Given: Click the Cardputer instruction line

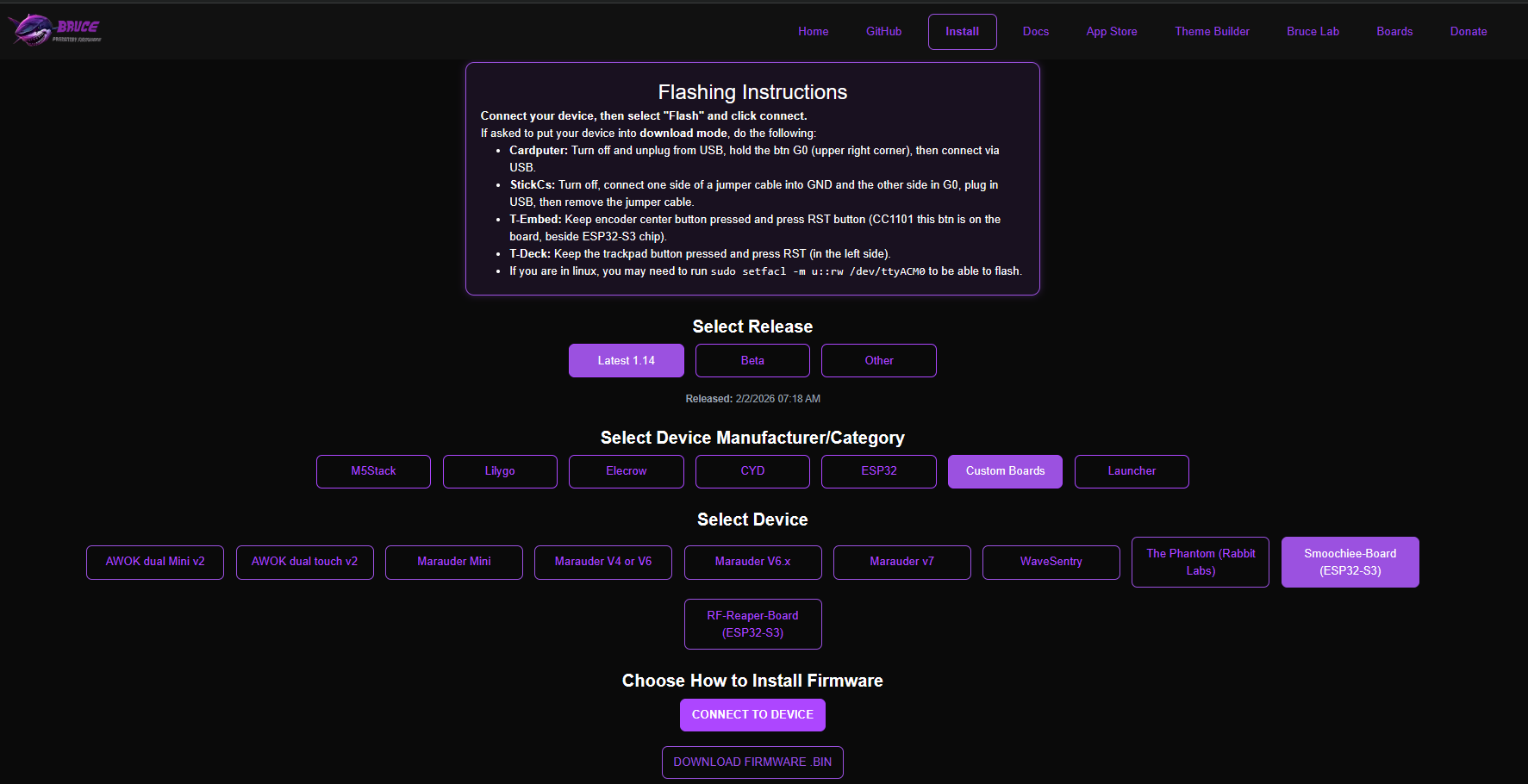Looking at the screenshot, I should coord(754,159).
